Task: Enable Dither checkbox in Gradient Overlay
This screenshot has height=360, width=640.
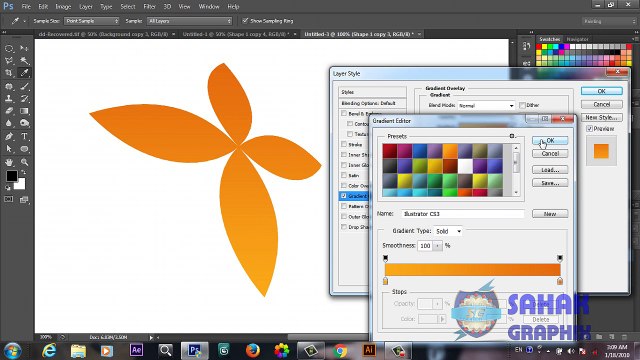Action: tap(522, 105)
